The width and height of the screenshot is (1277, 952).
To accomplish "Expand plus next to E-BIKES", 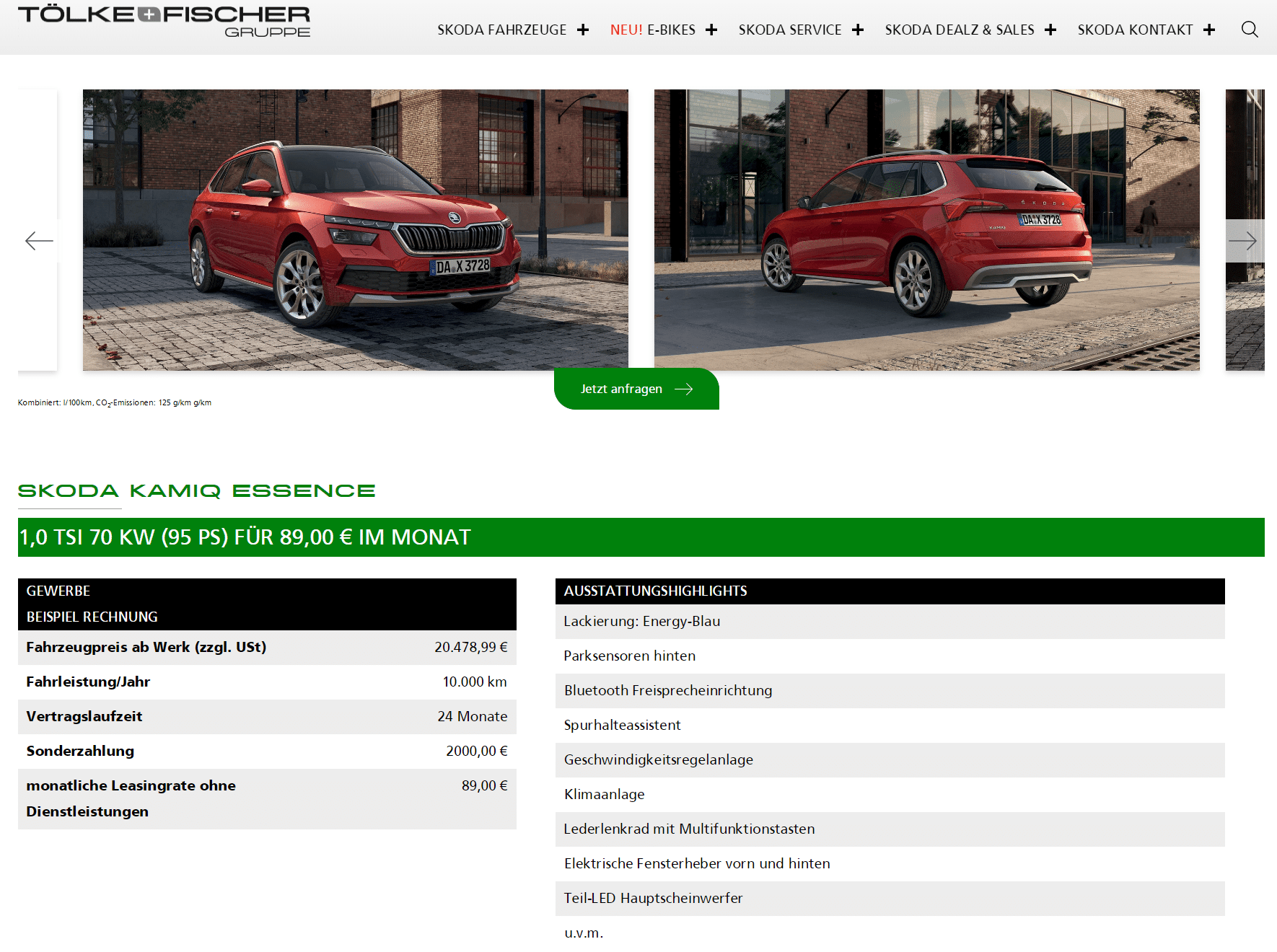I will (711, 30).
